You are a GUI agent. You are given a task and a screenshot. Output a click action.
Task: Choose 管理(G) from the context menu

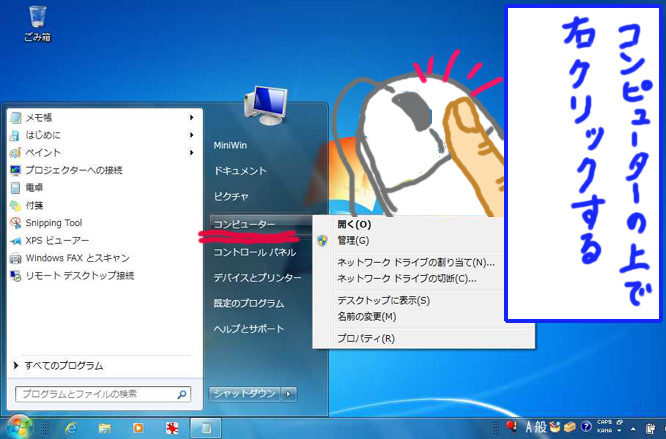click(x=353, y=240)
